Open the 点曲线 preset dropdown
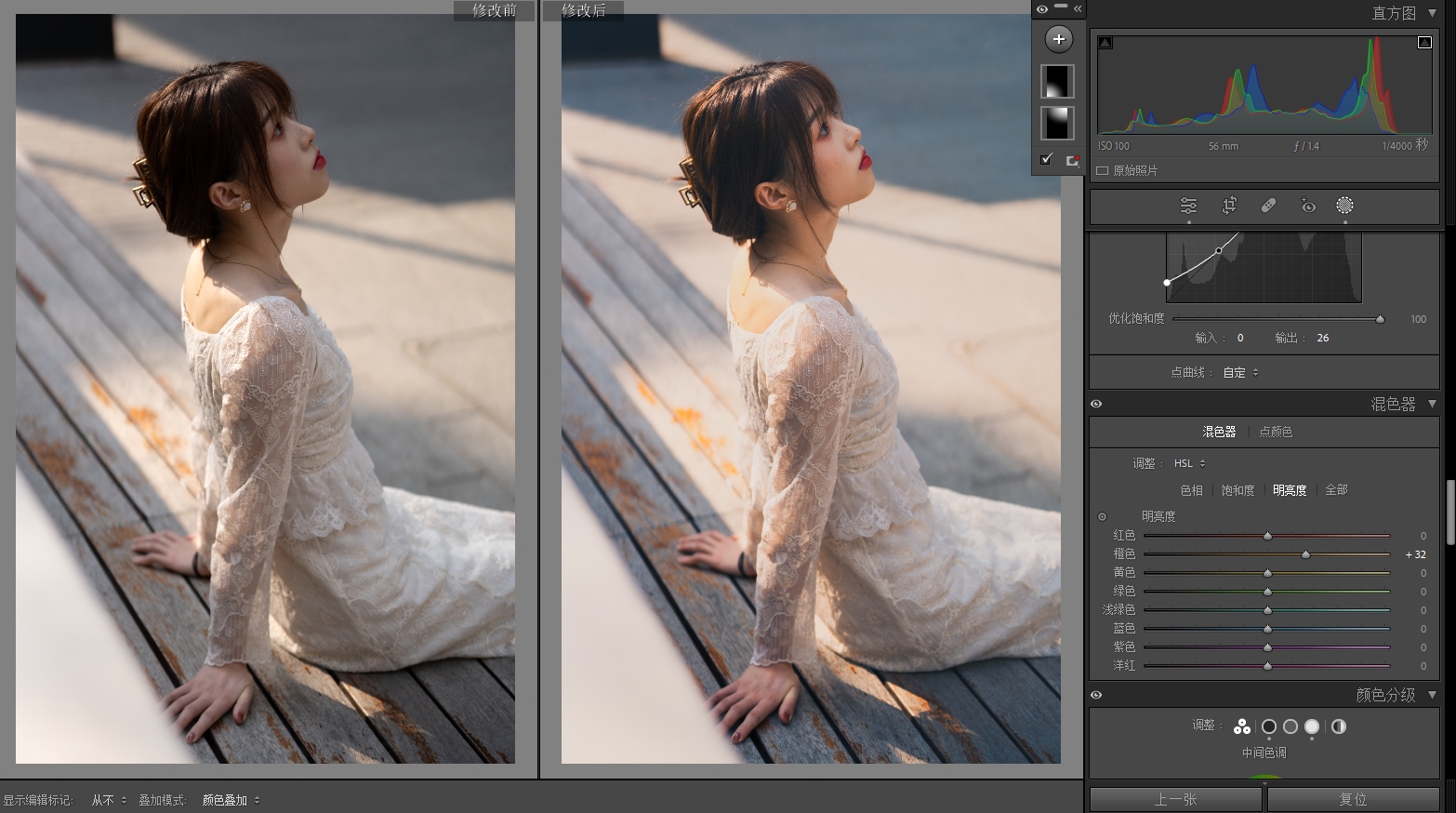Screen dimensions: 1456x813 1241,372
